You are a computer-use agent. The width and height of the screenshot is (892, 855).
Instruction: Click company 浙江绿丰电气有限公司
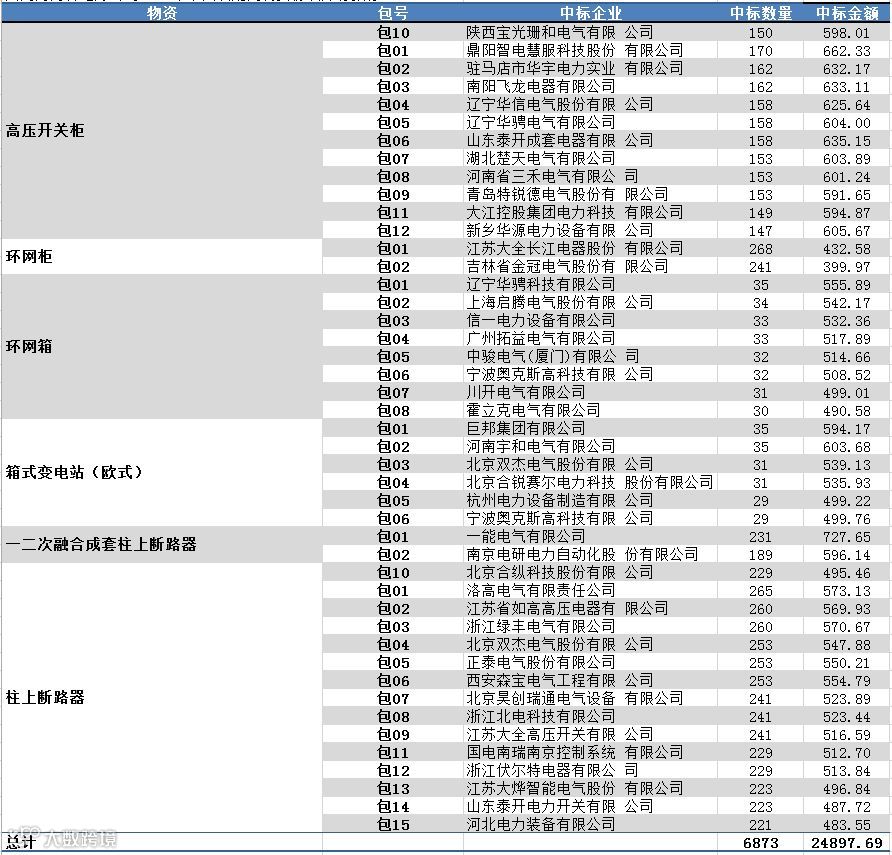[541, 627]
